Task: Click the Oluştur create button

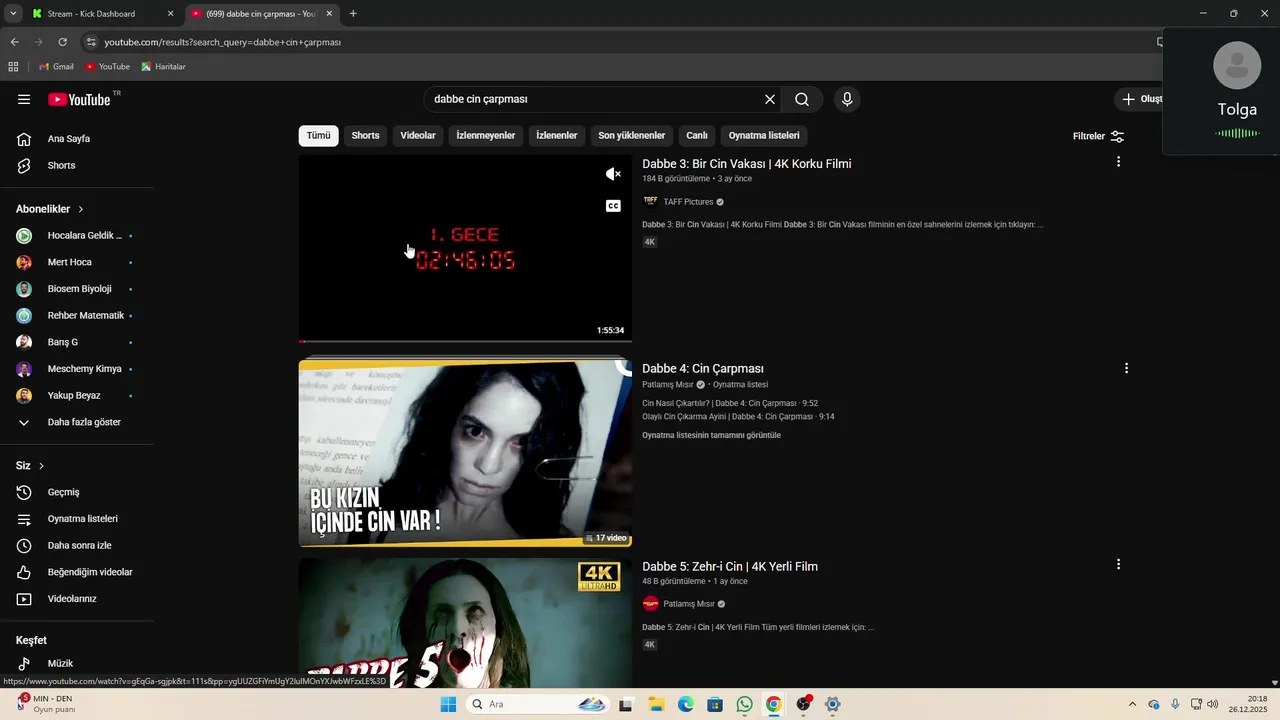Action: [1138, 99]
